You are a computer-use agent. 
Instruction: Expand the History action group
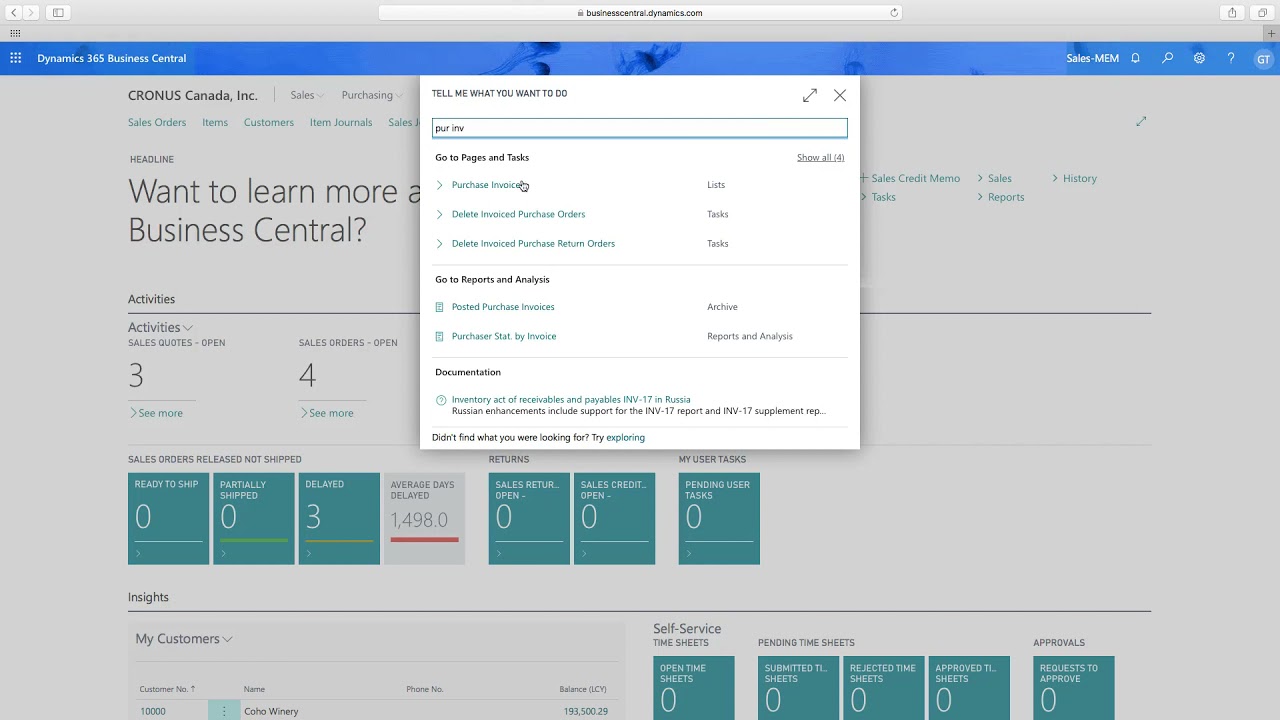tap(1074, 178)
